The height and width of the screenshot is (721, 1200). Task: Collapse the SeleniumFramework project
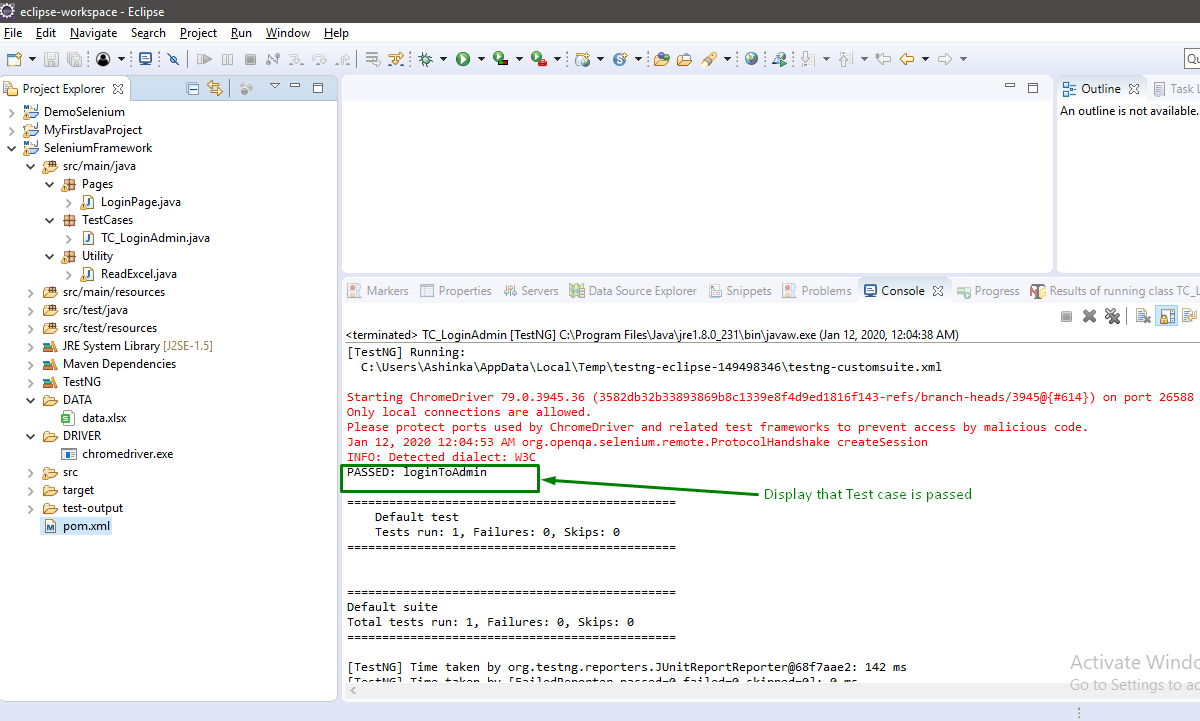(11, 148)
